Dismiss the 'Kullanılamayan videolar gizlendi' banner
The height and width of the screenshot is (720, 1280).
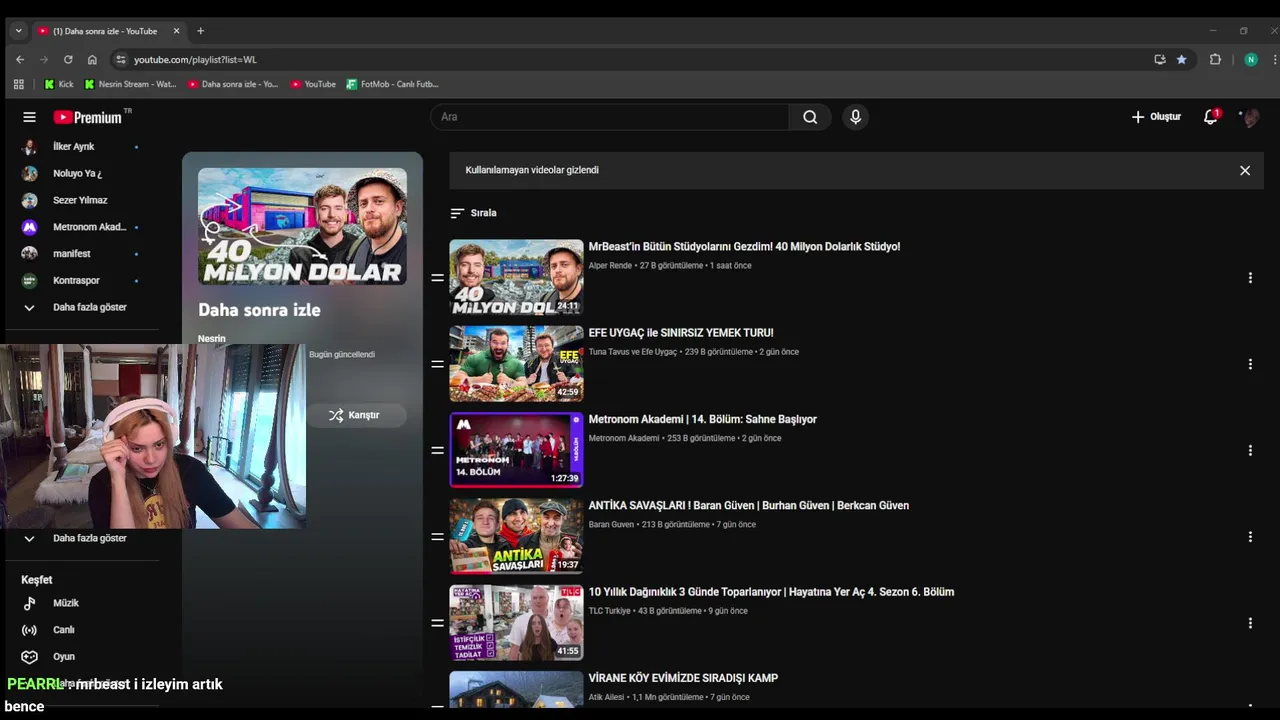tap(1245, 170)
